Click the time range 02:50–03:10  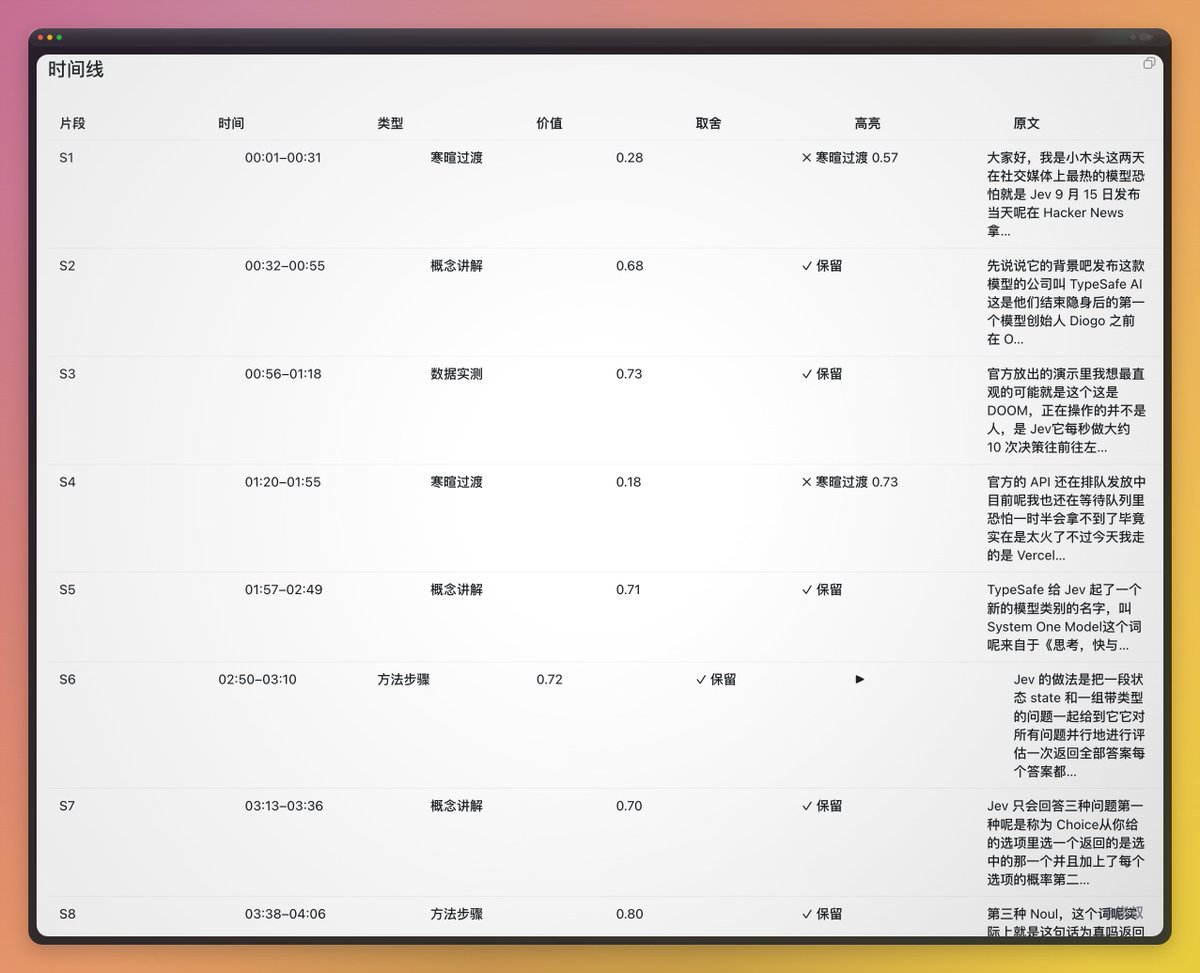tap(257, 680)
